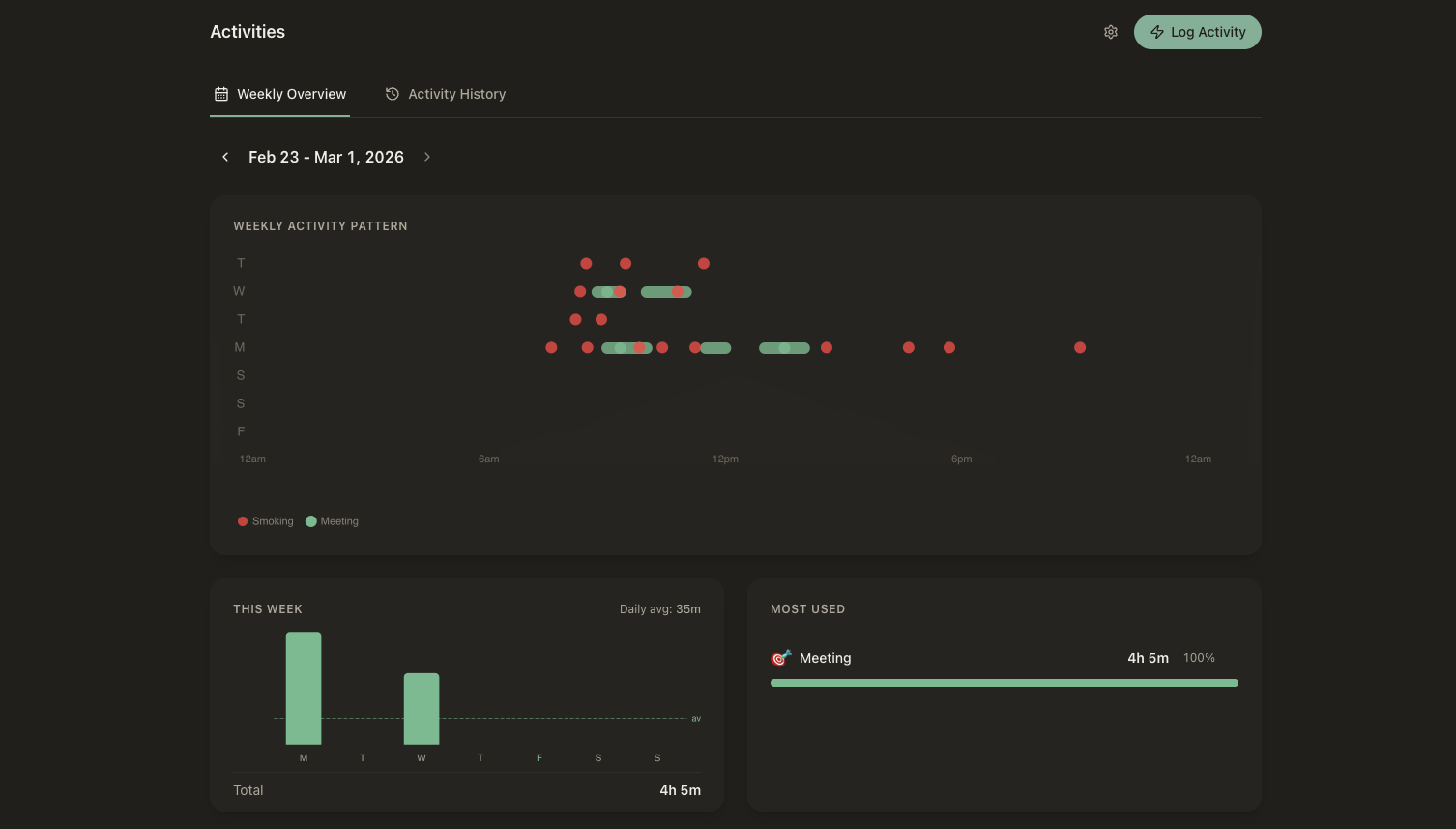Toggle the Smoking legend red dot

tap(243, 521)
